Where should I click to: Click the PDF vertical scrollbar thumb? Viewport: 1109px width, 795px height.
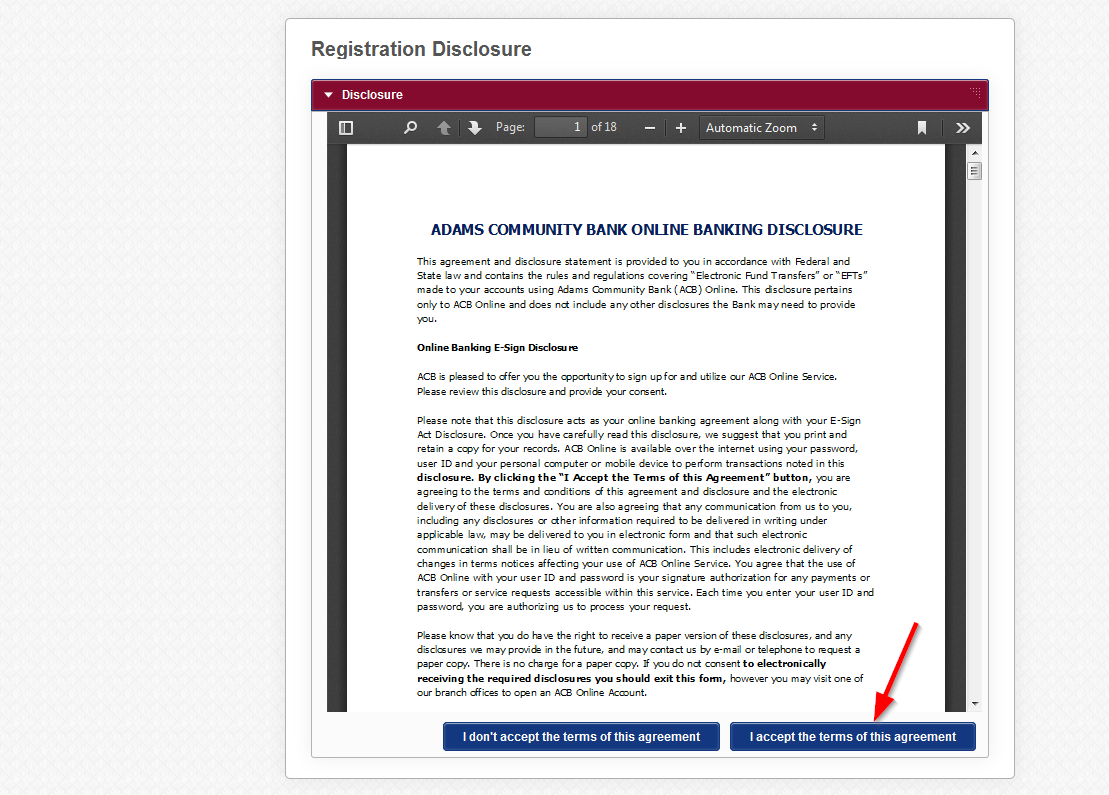pyautogui.click(x=975, y=171)
